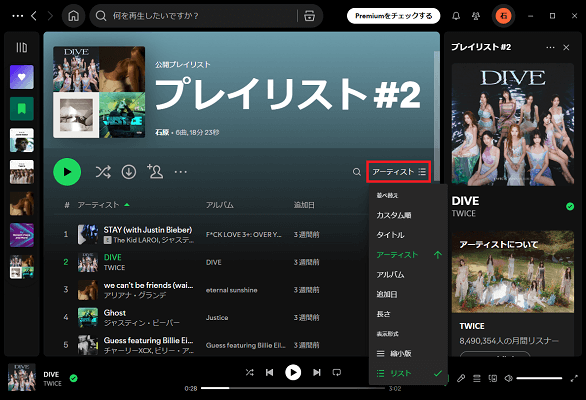Select アルバム in sort menu
This screenshot has width=586, height=400.
coord(408,274)
